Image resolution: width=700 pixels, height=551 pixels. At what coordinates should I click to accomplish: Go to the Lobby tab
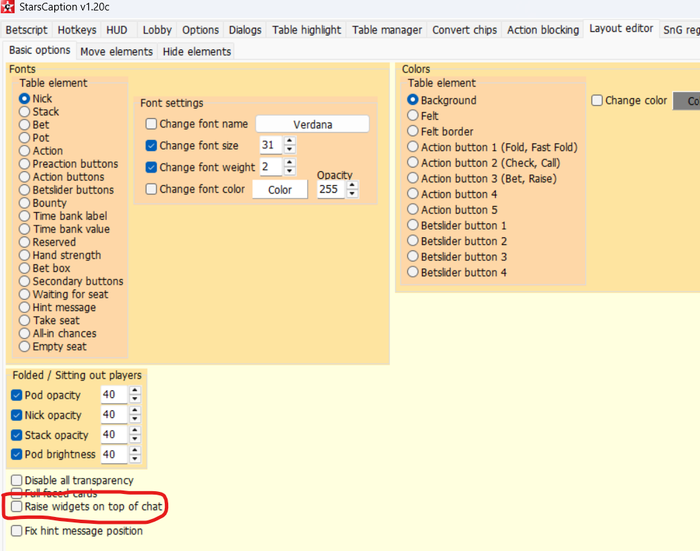coord(157,30)
